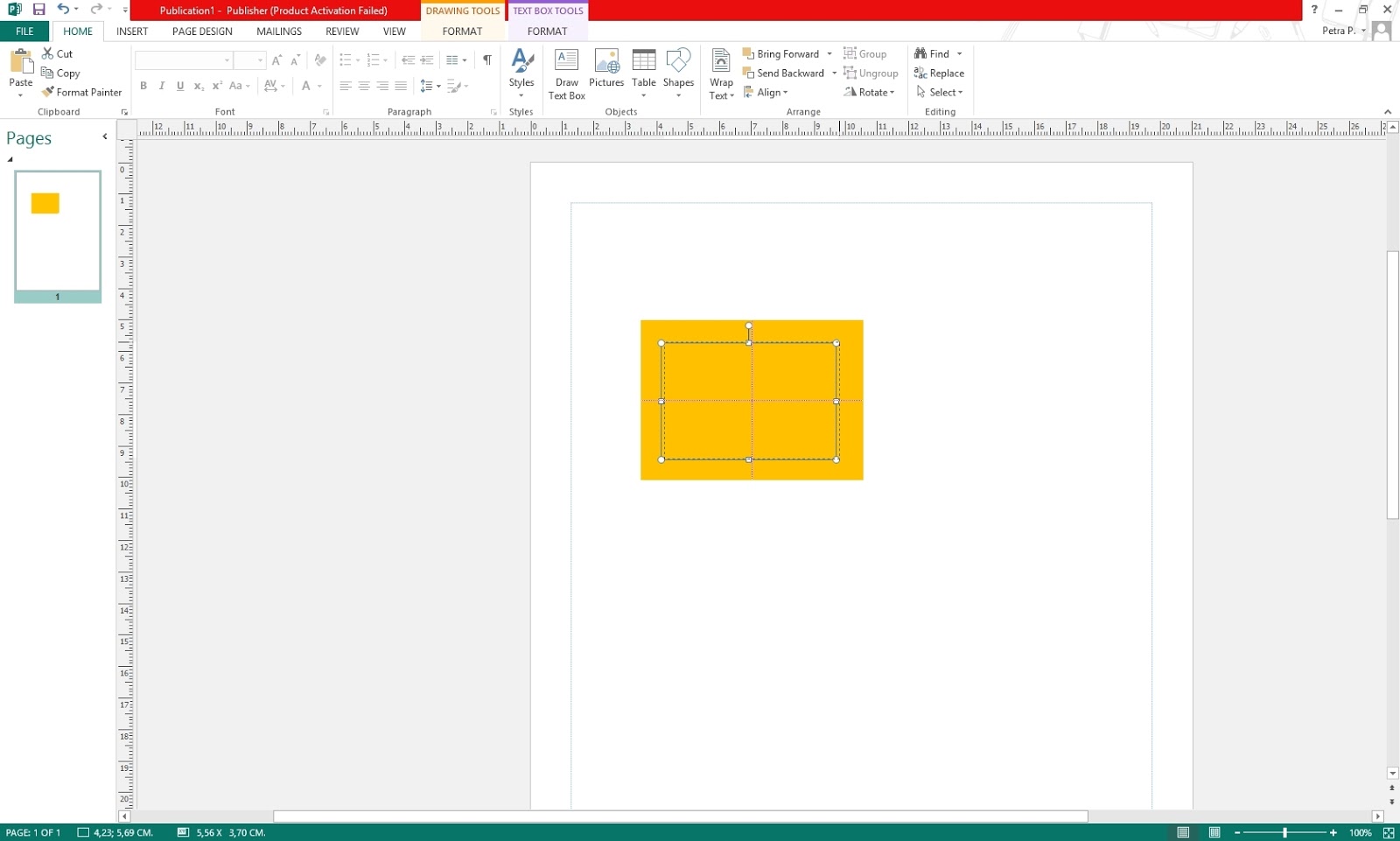Open Microsoft Publisher Help
1400x841 pixels.
(x=1314, y=10)
